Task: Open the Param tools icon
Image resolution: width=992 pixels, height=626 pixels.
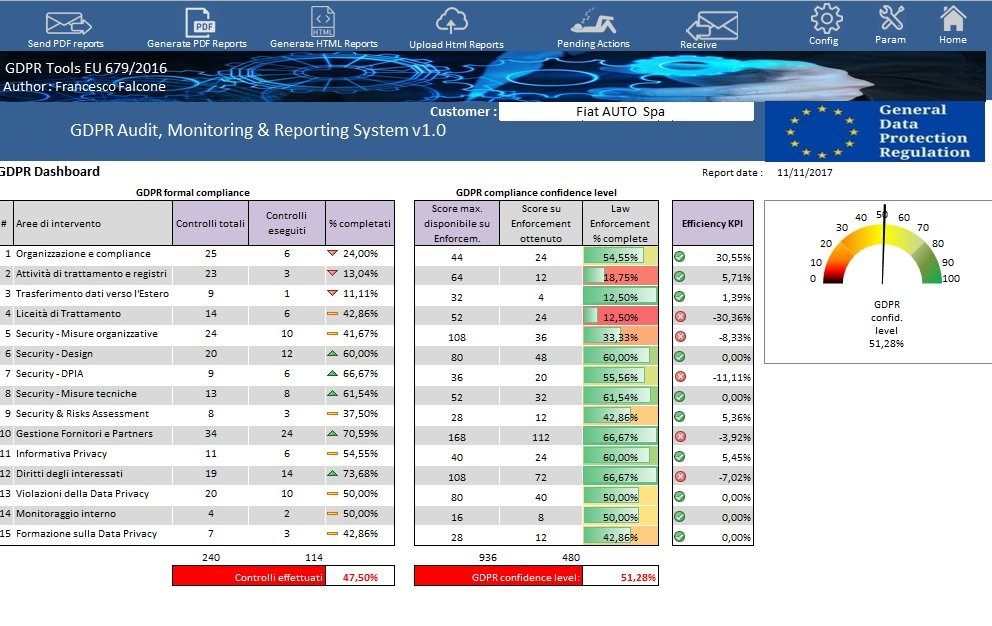Action: pyautogui.click(x=891, y=18)
